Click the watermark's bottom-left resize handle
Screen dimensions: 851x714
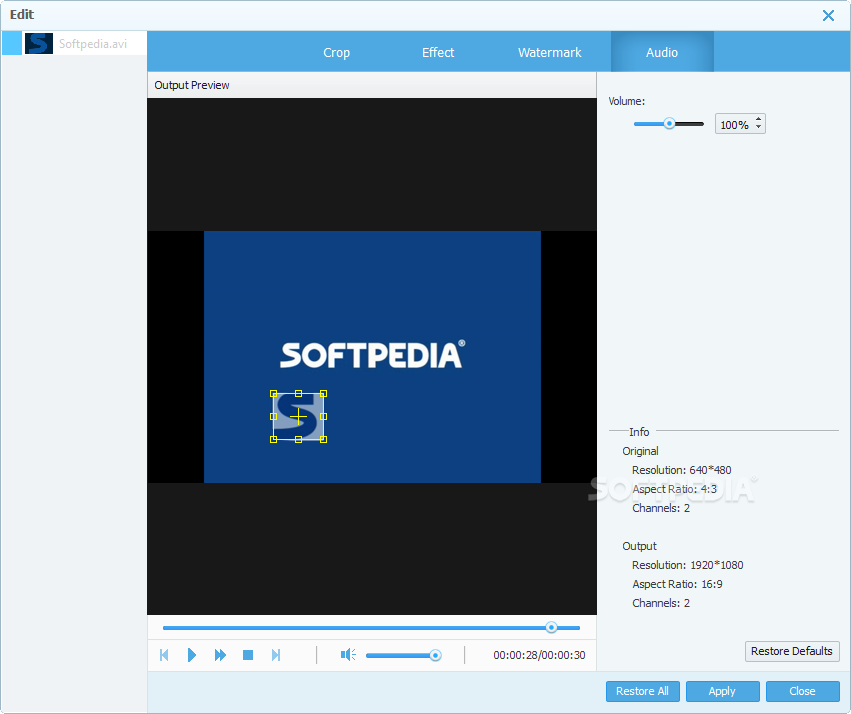point(274,439)
